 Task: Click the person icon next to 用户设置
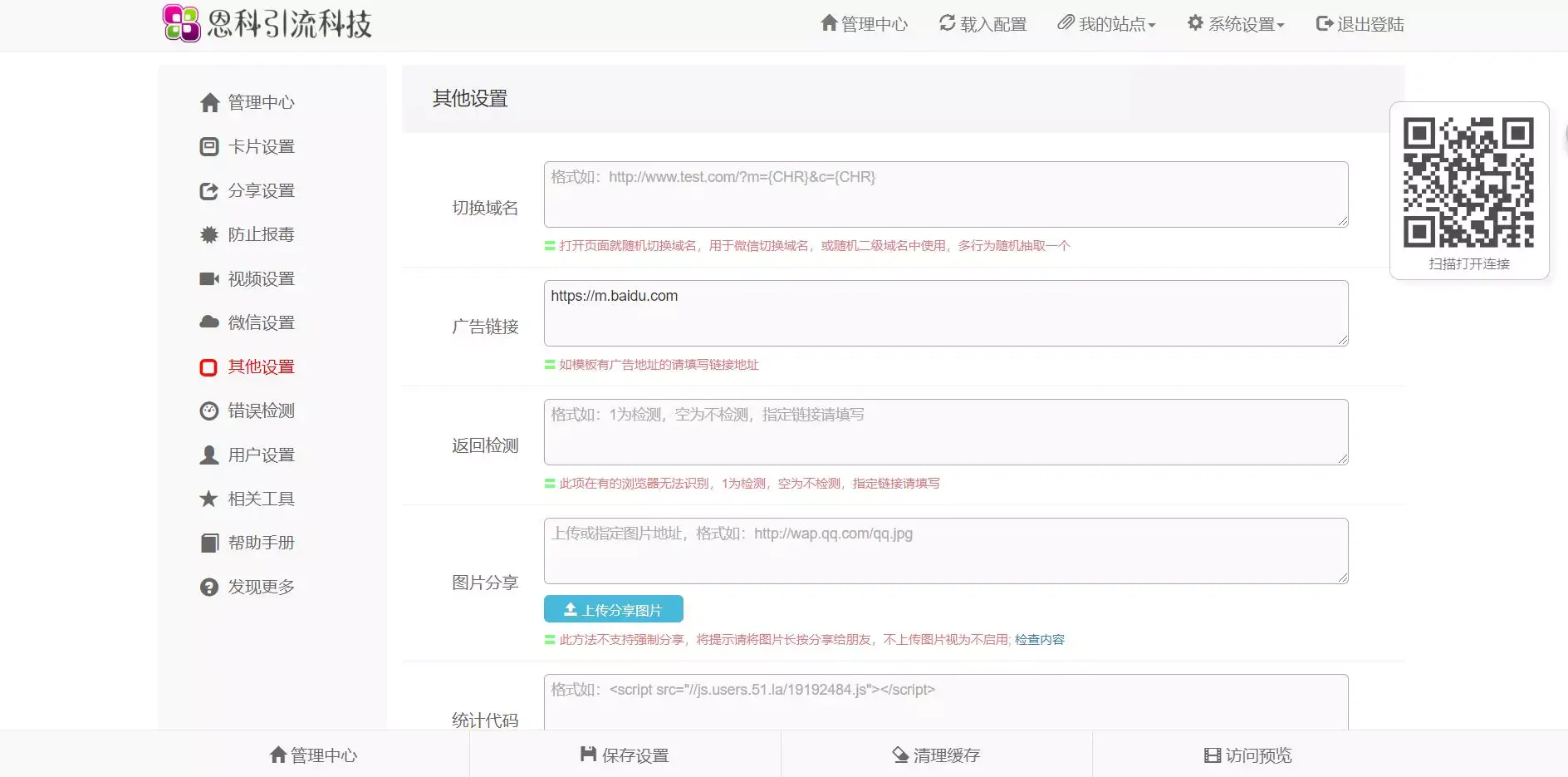[209, 455]
